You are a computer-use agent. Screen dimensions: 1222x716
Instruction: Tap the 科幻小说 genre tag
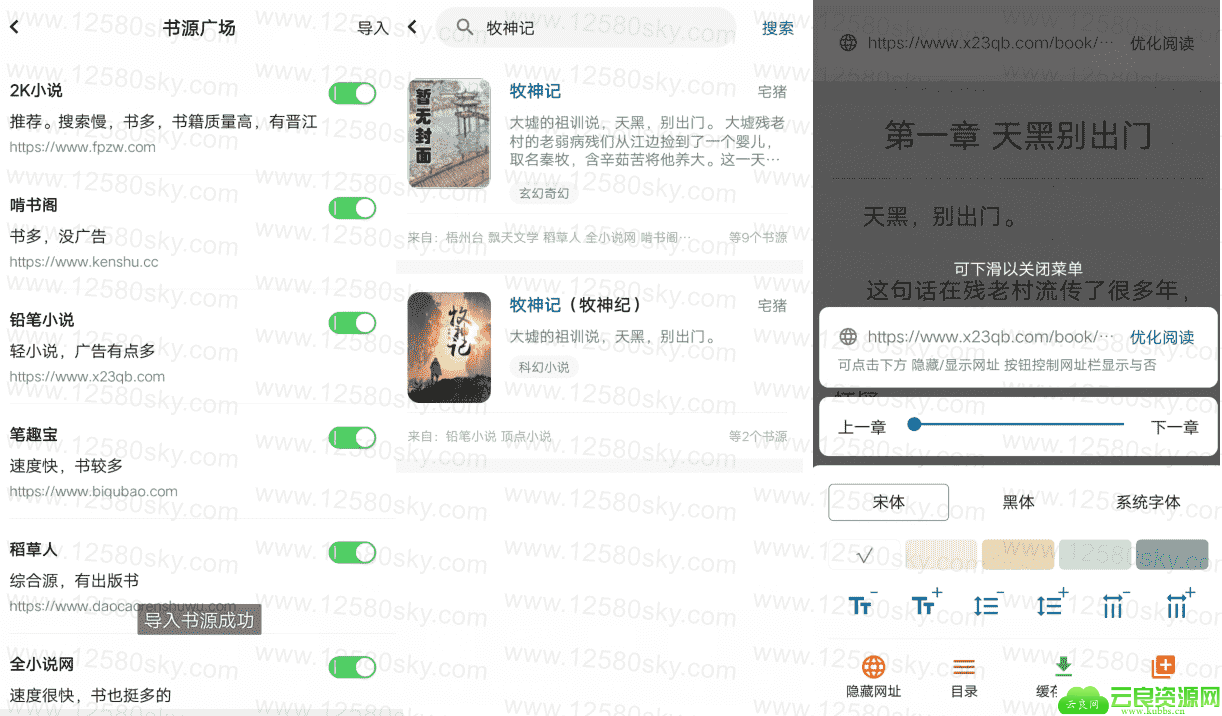pos(544,367)
